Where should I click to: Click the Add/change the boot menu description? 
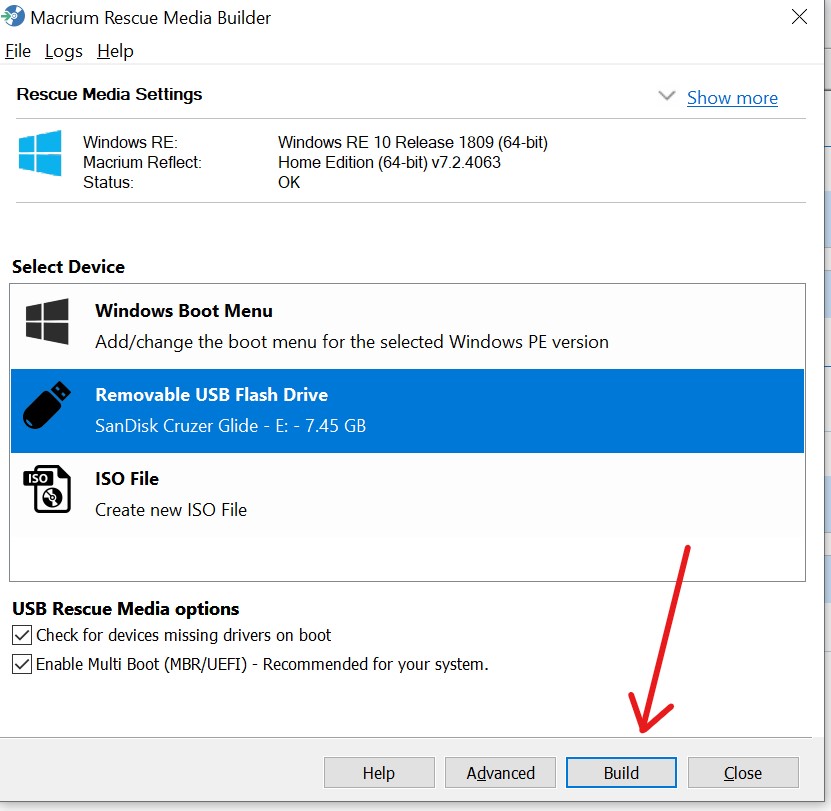point(352,342)
